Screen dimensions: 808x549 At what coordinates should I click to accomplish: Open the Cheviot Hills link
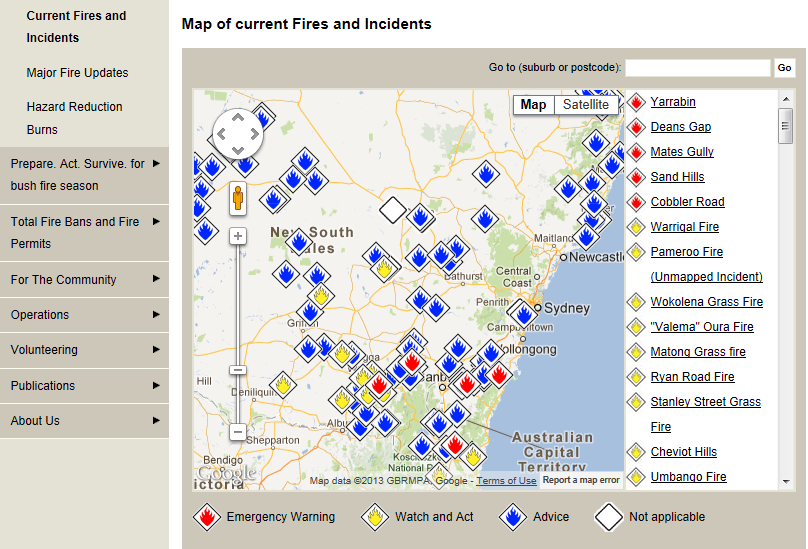[x=683, y=452]
